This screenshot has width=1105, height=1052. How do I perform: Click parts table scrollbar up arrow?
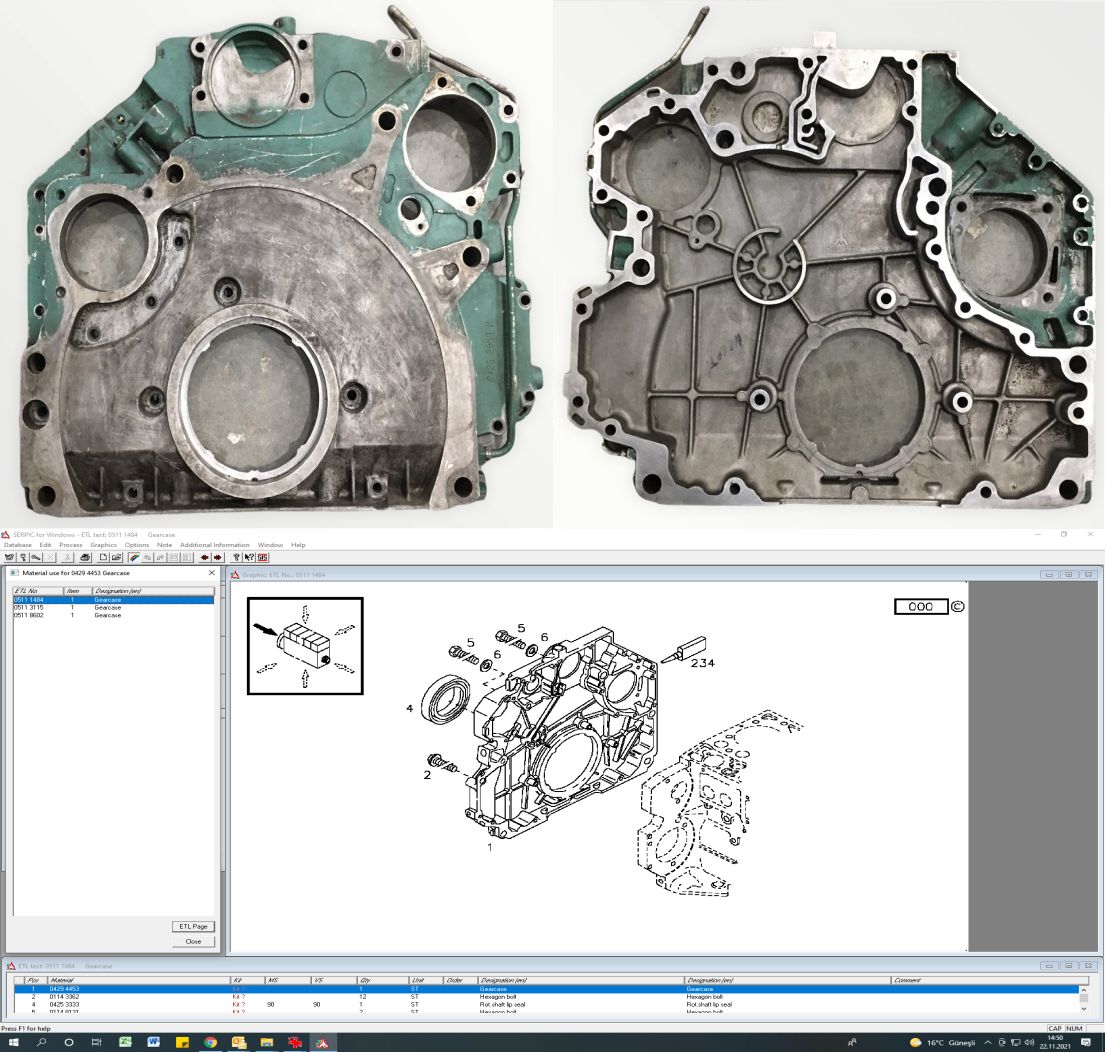click(x=1084, y=989)
